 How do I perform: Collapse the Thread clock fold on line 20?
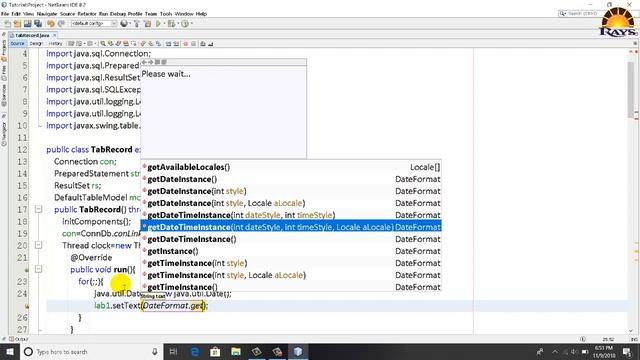(38, 245)
